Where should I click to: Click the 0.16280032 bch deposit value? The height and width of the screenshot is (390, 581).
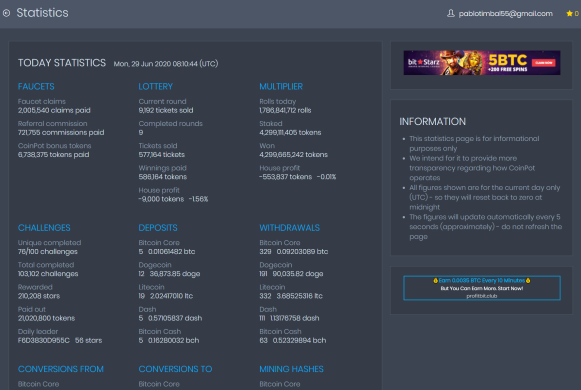point(174,340)
